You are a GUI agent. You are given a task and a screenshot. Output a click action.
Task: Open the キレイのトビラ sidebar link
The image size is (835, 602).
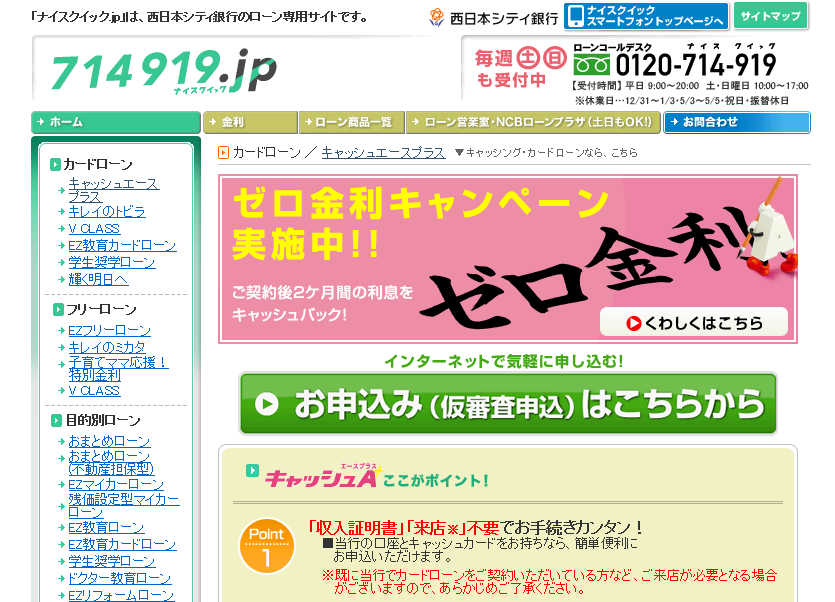coord(107,211)
